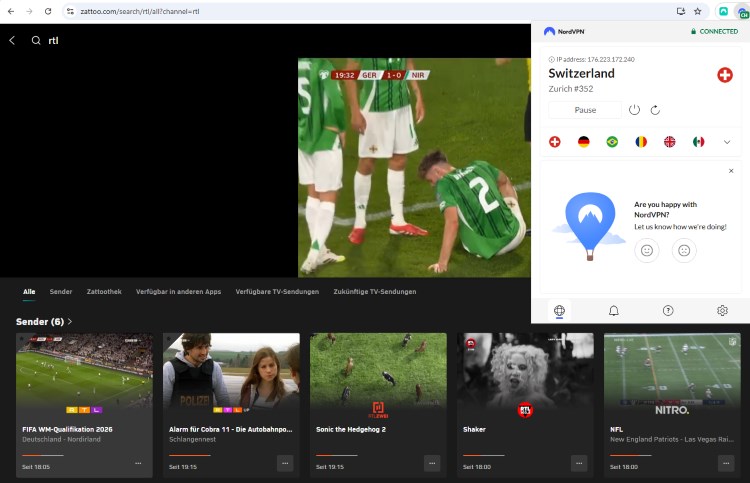750x483 pixels.
Task: Open the green extension icon in the browser toolbar
Action: pos(724,11)
